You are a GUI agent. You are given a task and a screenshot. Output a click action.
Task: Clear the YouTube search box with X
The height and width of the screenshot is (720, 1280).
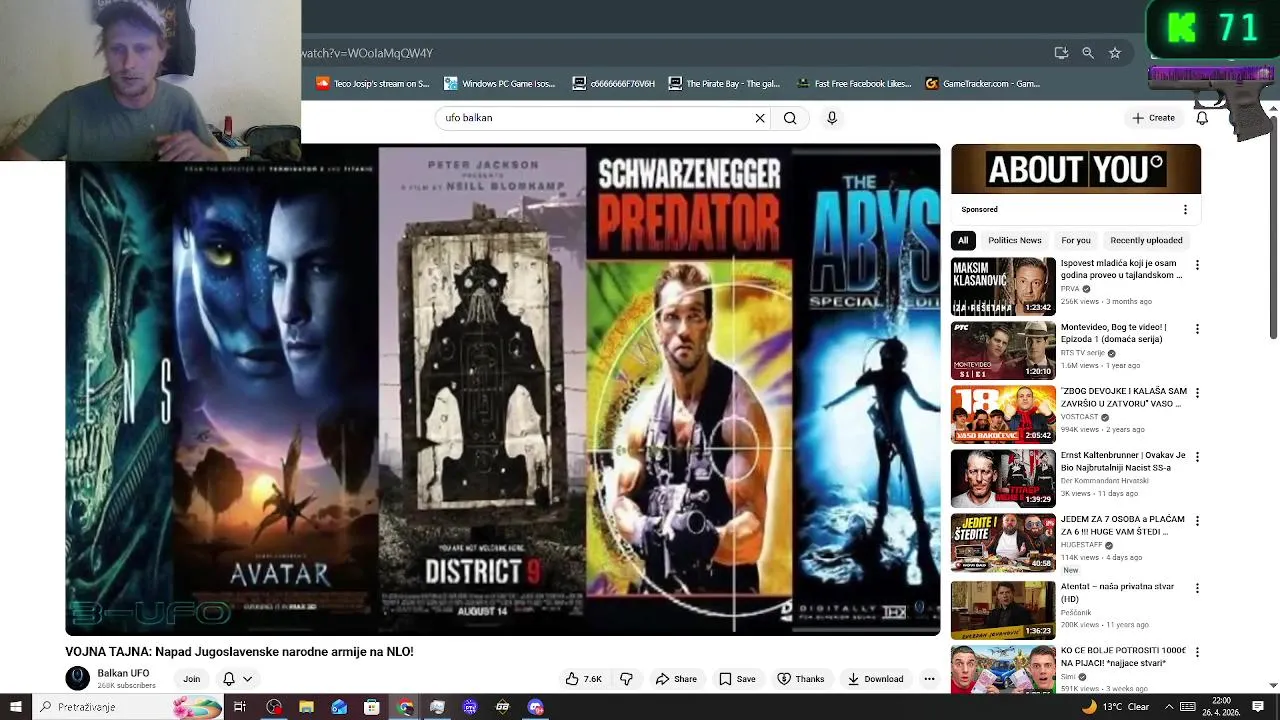pyautogui.click(x=760, y=118)
